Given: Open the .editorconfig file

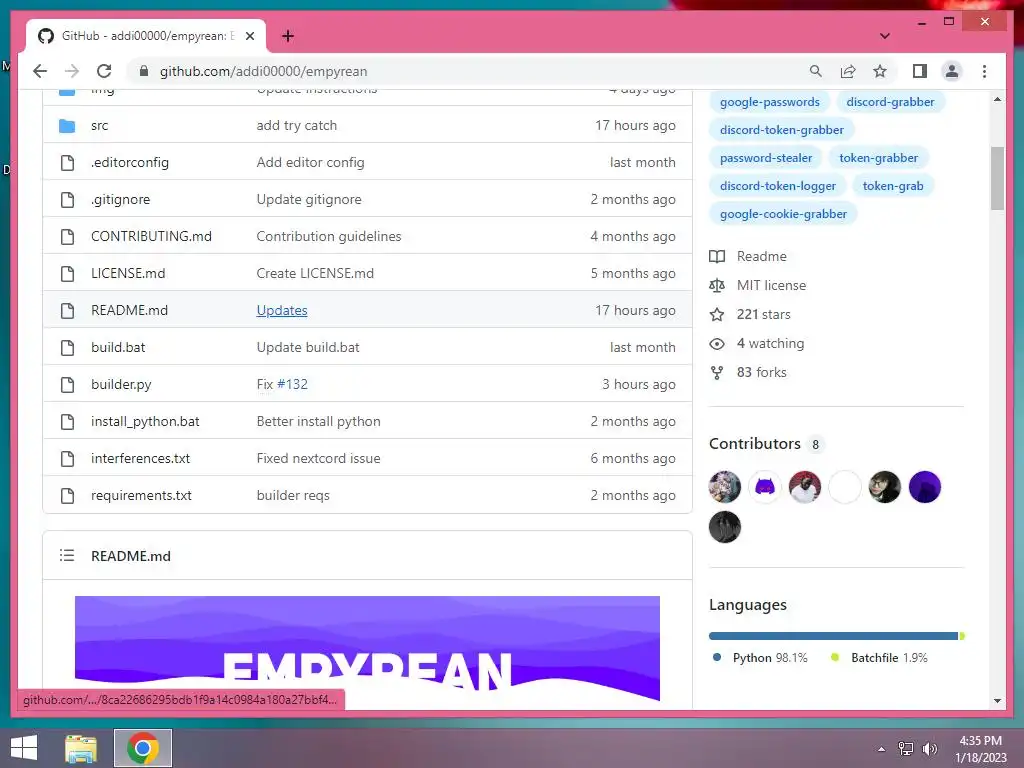Looking at the screenshot, I should [129, 163].
